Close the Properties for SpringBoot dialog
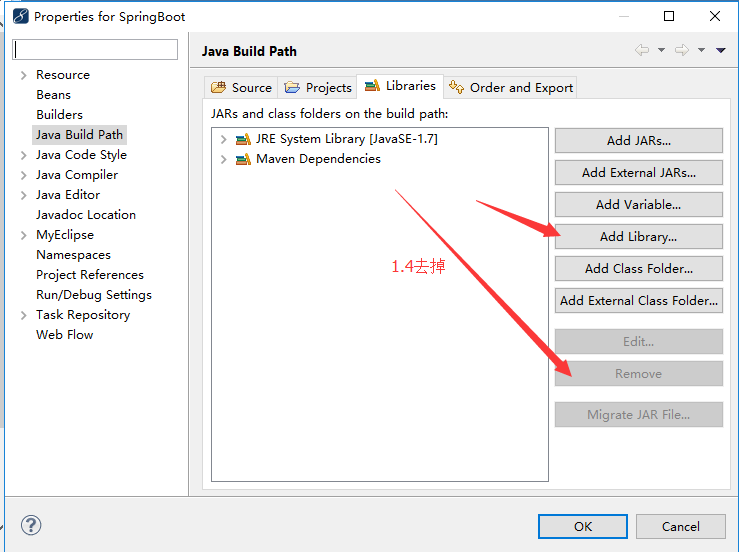Viewport: 739px width, 552px height. coord(714,16)
